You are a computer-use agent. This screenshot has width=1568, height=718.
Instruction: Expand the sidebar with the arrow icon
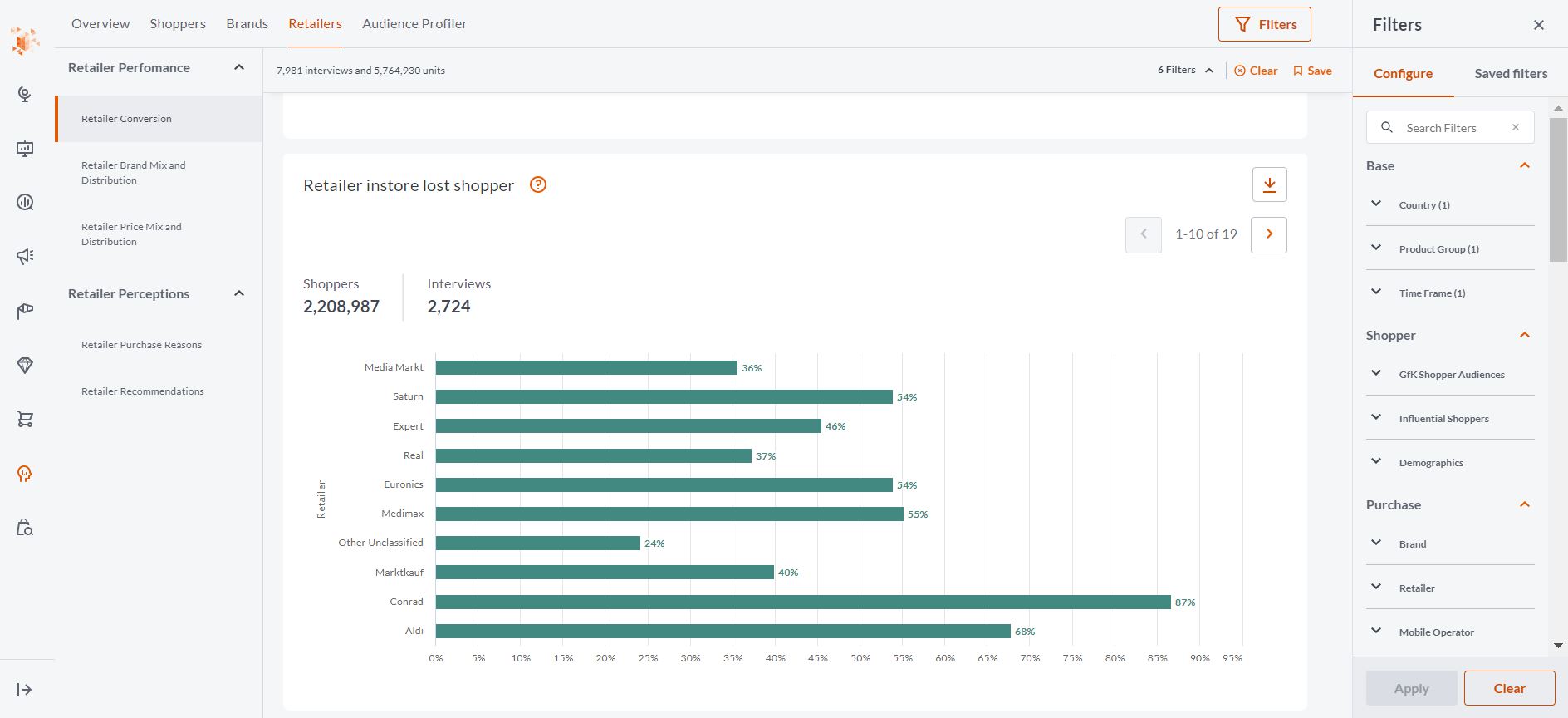[24, 690]
